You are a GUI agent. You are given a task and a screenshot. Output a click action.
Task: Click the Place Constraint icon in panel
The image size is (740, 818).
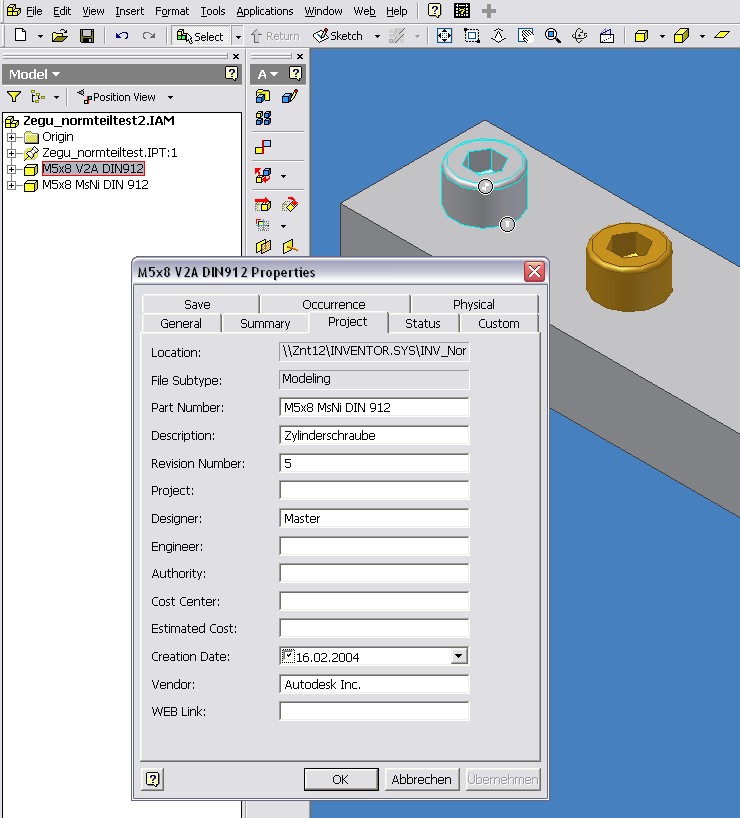(x=263, y=147)
